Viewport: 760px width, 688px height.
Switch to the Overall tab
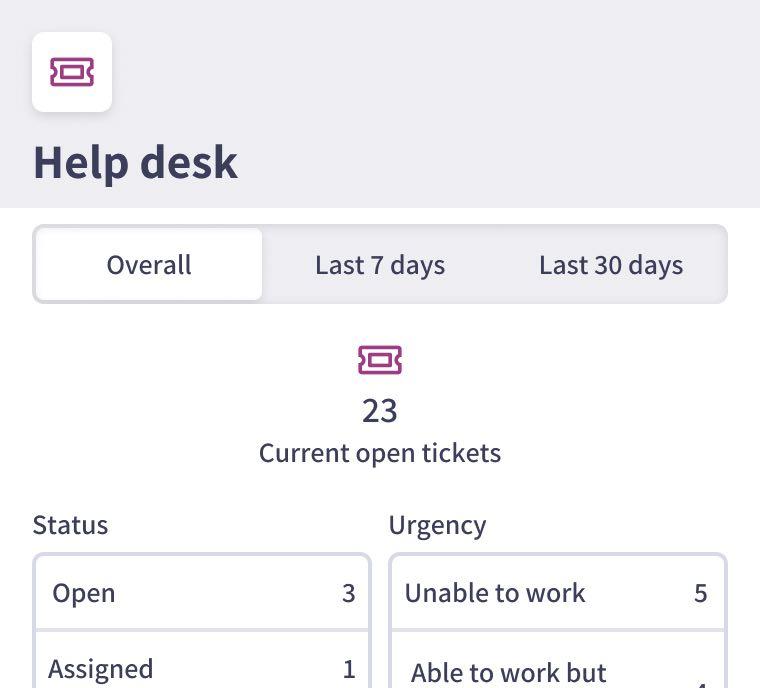(149, 265)
